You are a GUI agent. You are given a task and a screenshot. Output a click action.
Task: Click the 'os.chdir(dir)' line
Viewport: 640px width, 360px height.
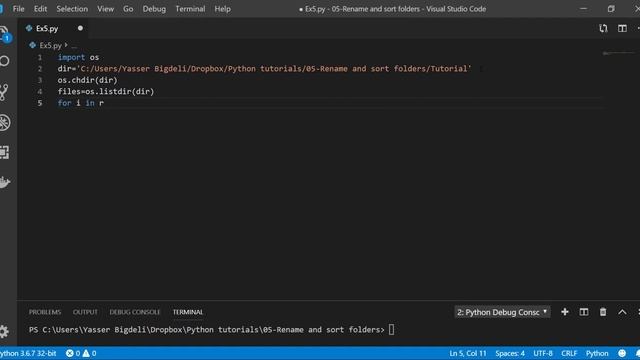pyautogui.click(x=87, y=80)
